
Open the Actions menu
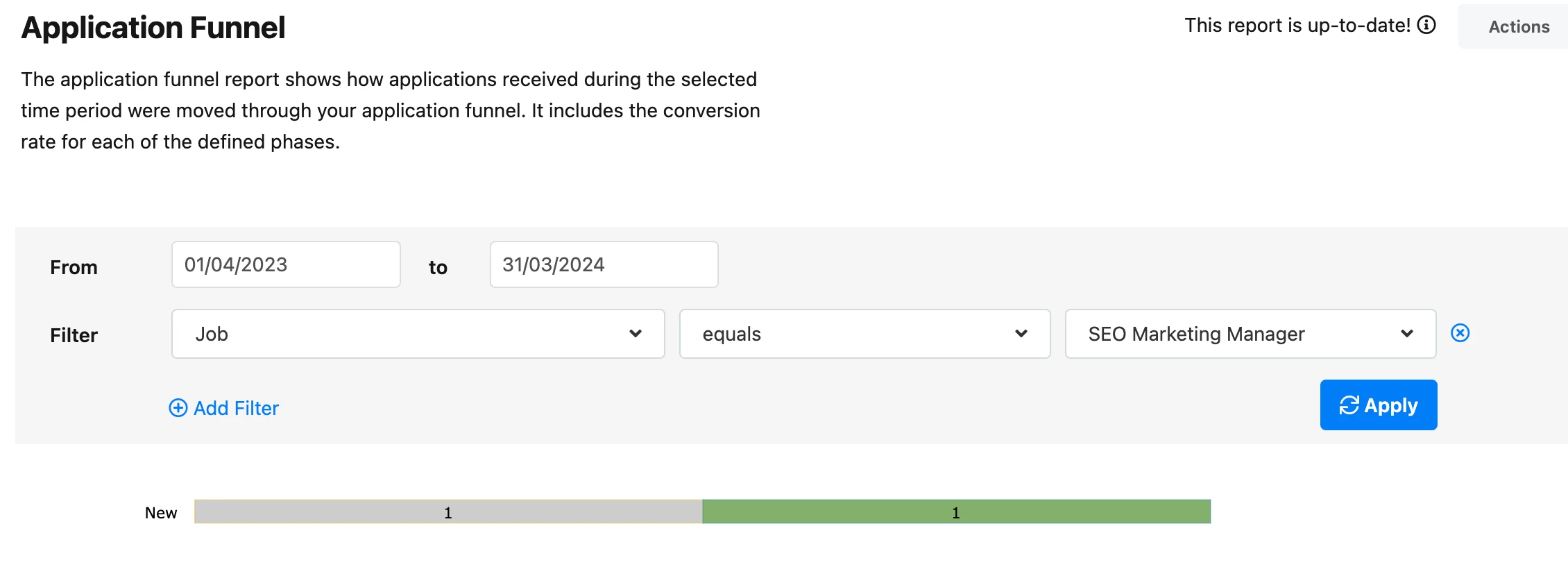pyautogui.click(x=1519, y=26)
